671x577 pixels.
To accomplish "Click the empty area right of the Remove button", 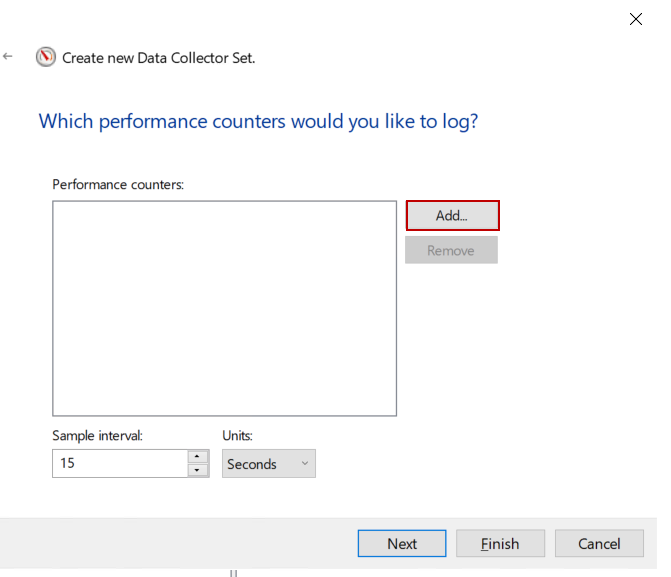I will coord(570,250).
